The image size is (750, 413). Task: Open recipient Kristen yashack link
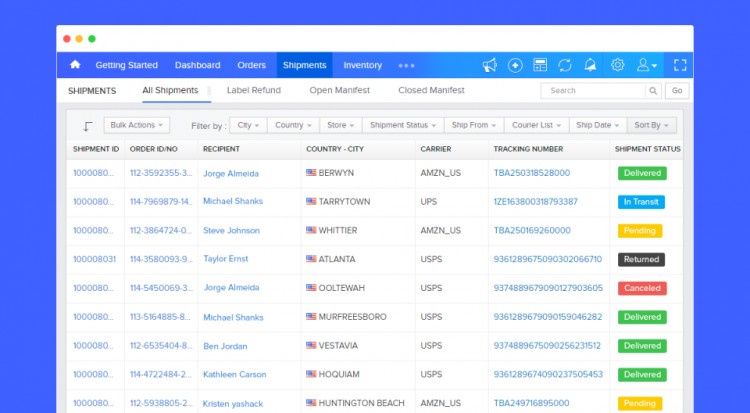pyautogui.click(x=233, y=404)
